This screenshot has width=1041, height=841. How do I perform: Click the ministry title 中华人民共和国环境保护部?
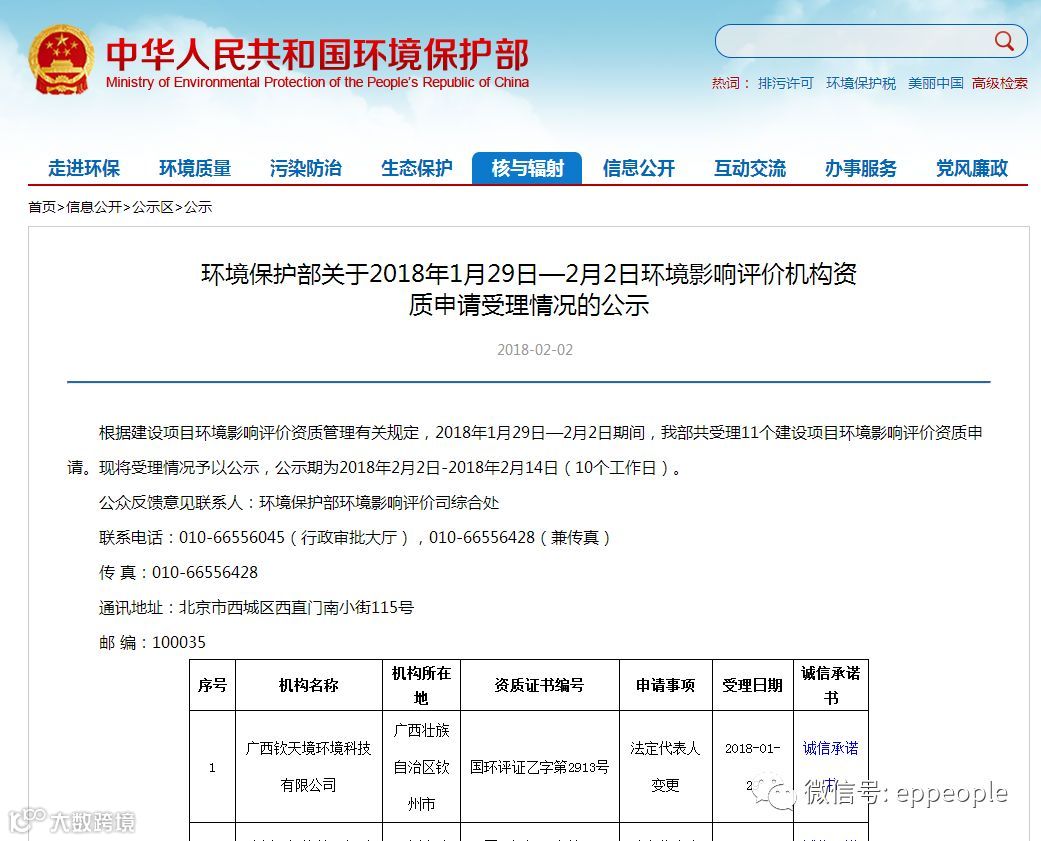pyautogui.click(x=317, y=54)
